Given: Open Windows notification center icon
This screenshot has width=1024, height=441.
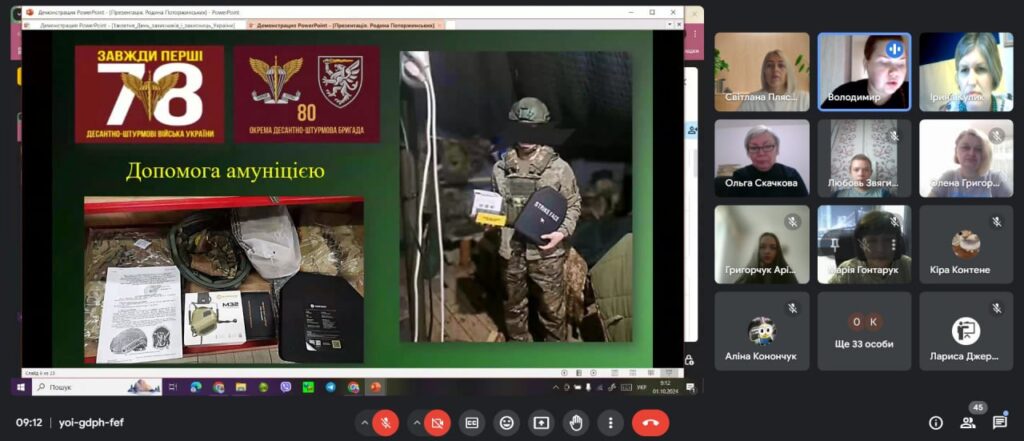Looking at the screenshot, I should pyautogui.click(x=691, y=387).
